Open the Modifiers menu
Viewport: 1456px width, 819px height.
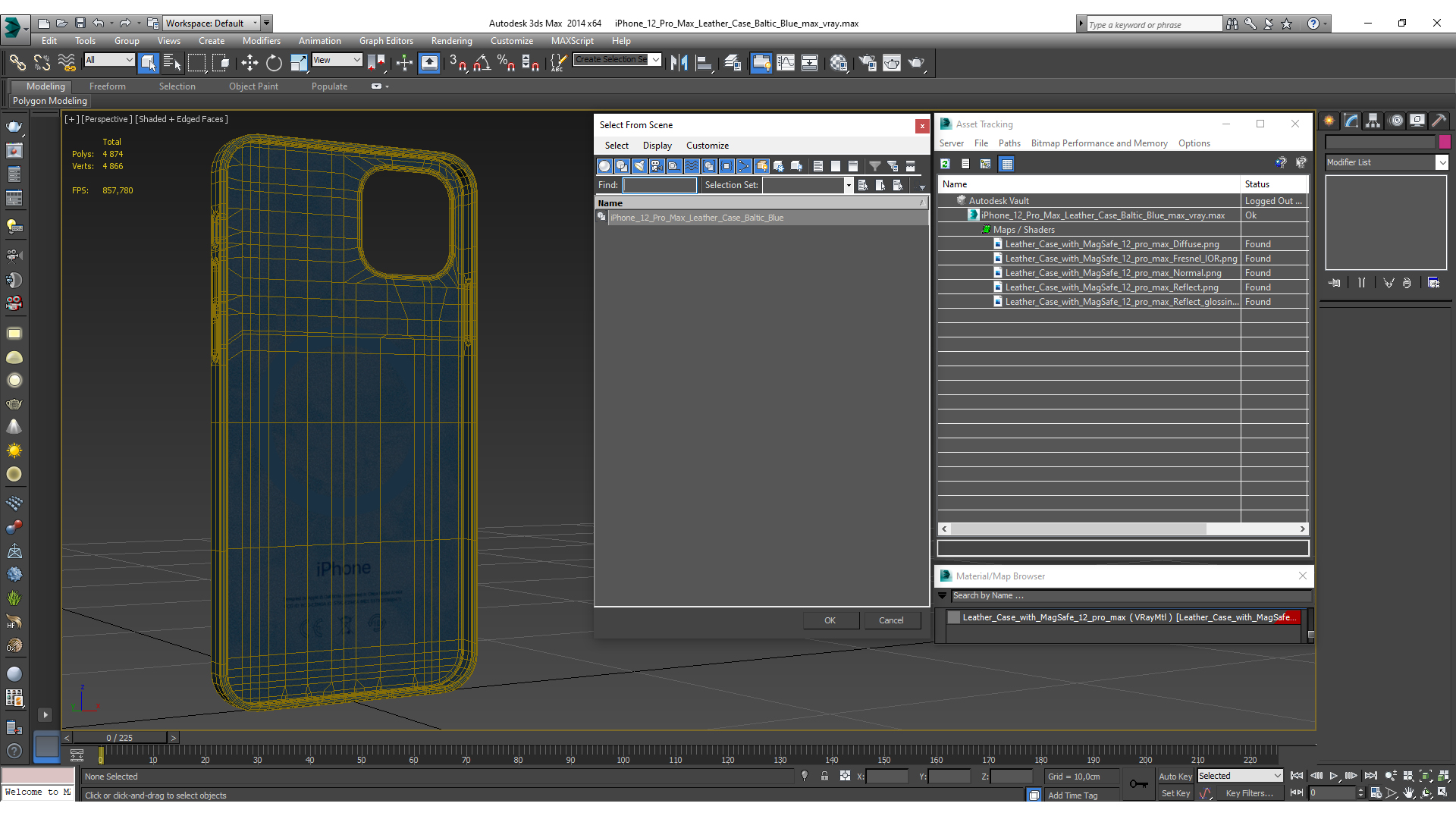point(262,41)
